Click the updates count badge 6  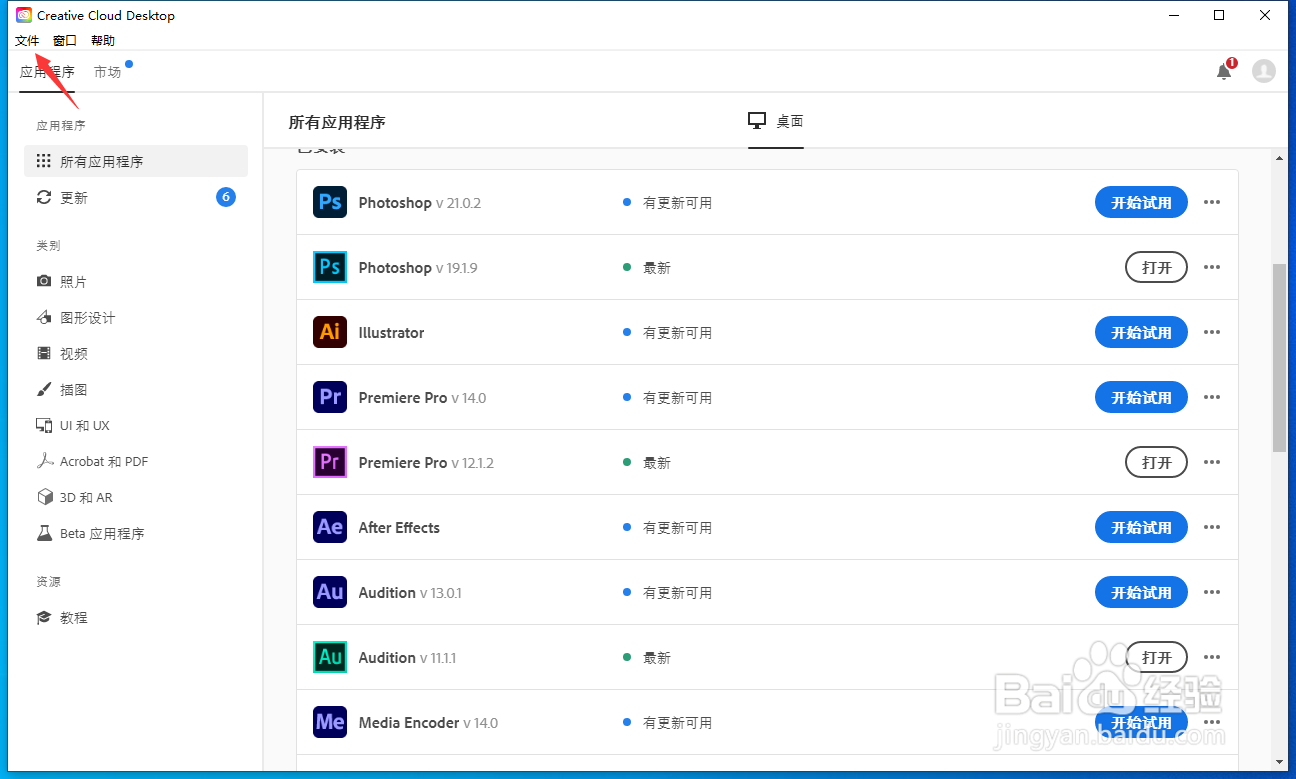coord(226,197)
